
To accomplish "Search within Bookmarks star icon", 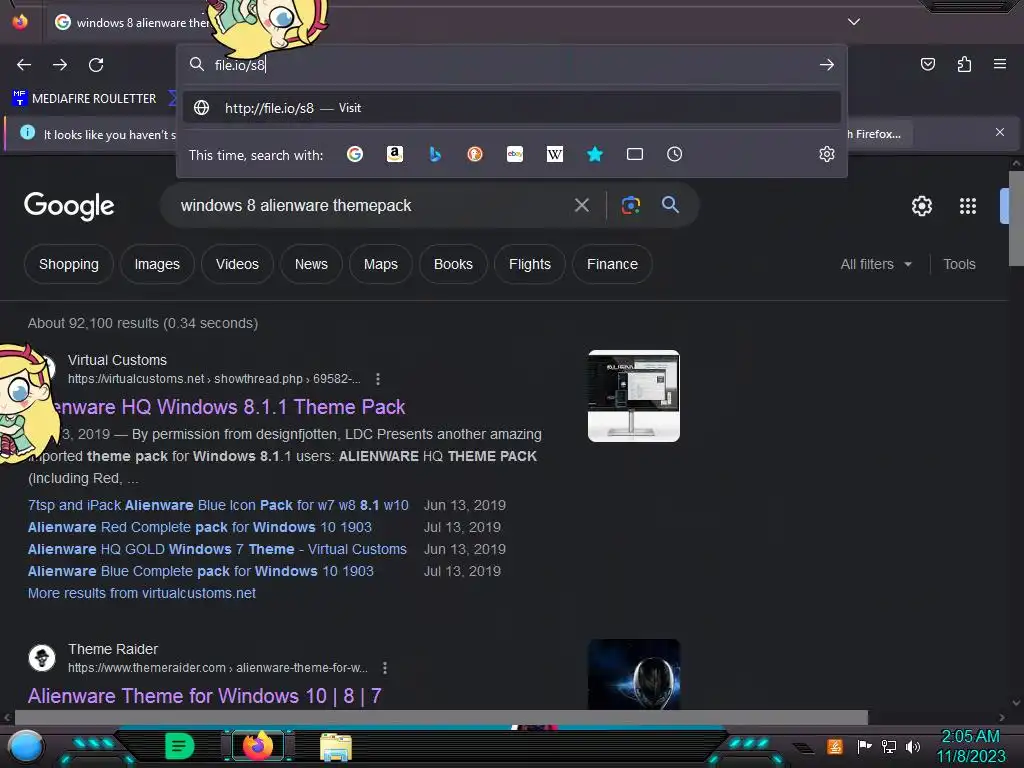I will pos(594,154).
